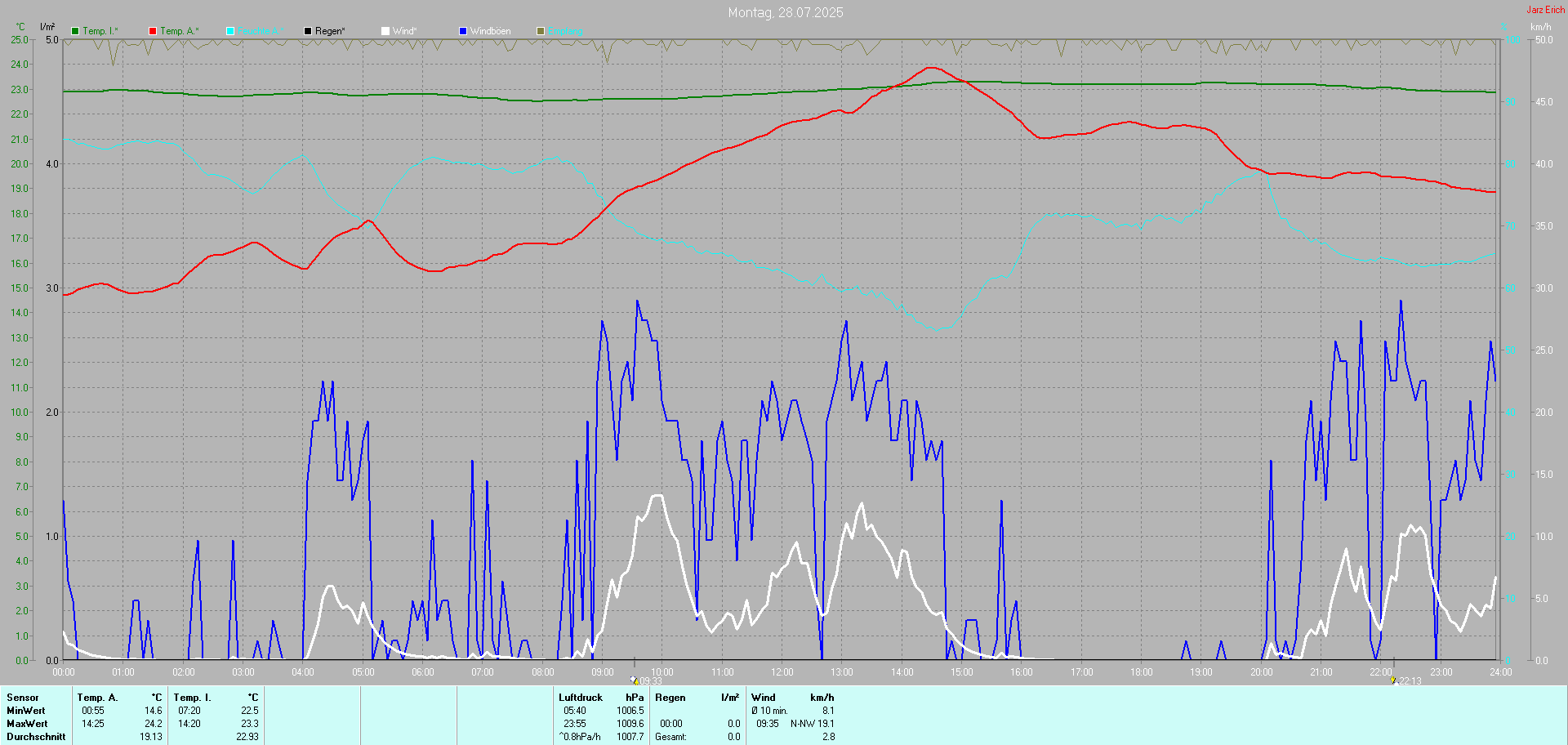Click the red Temp. A. legend swatch
Image resolution: width=1568 pixels, height=745 pixels.
point(153,31)
